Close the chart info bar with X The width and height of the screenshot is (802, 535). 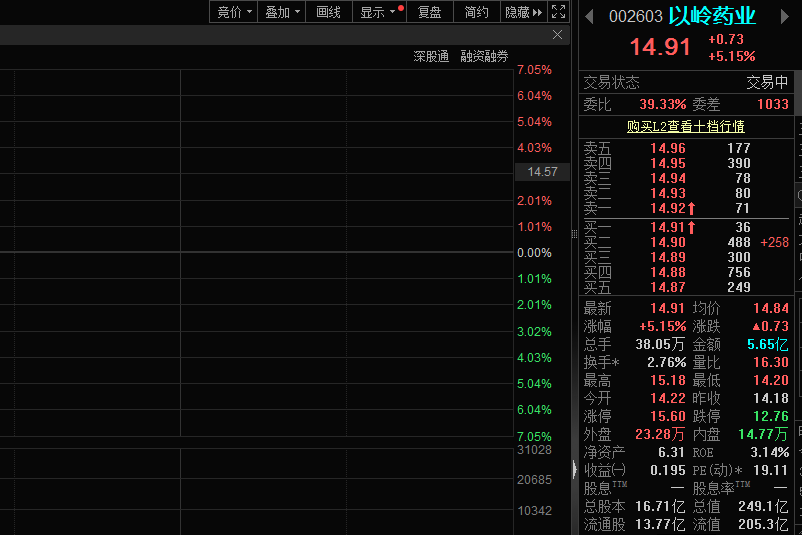click(x=558, y=35)
